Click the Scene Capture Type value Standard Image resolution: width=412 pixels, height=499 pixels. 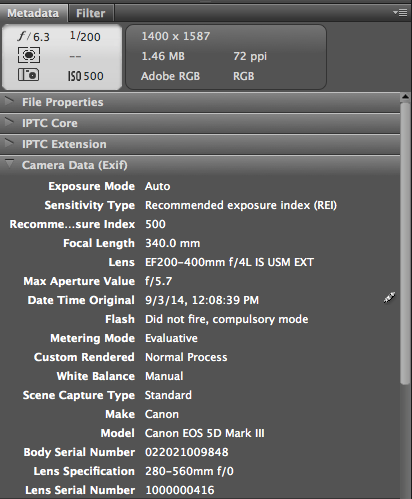(168, 395)
